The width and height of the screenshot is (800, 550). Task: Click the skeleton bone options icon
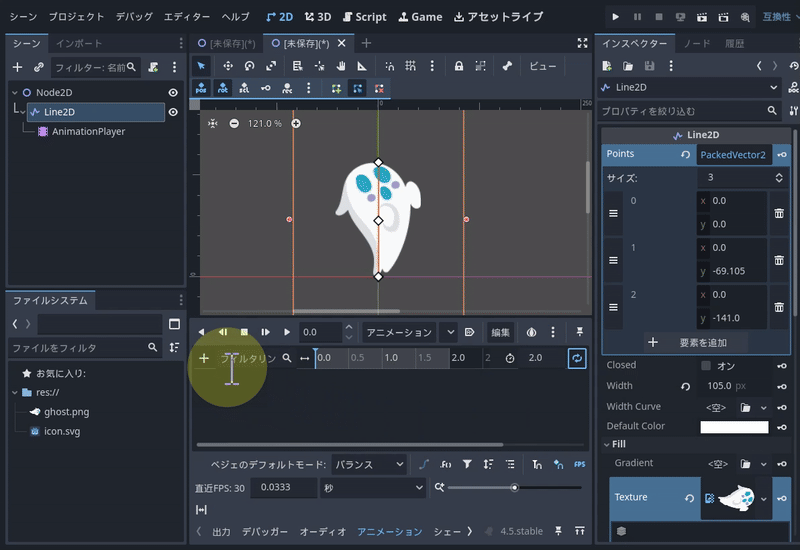507,66
